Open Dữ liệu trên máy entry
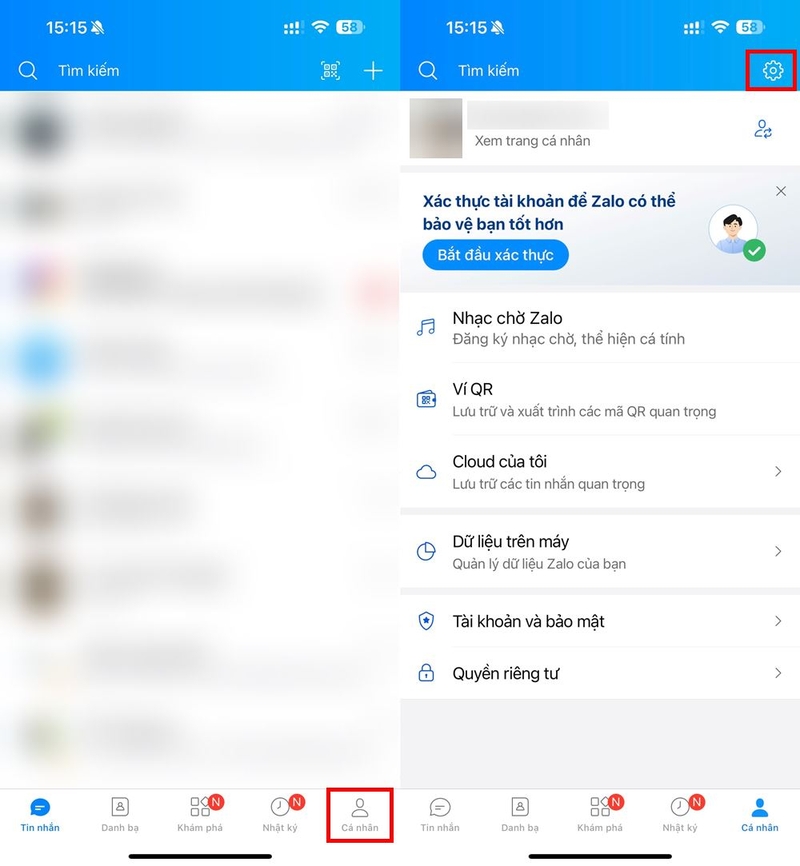Viewport: 800px width, 866px height. click(x=600, y=552)
